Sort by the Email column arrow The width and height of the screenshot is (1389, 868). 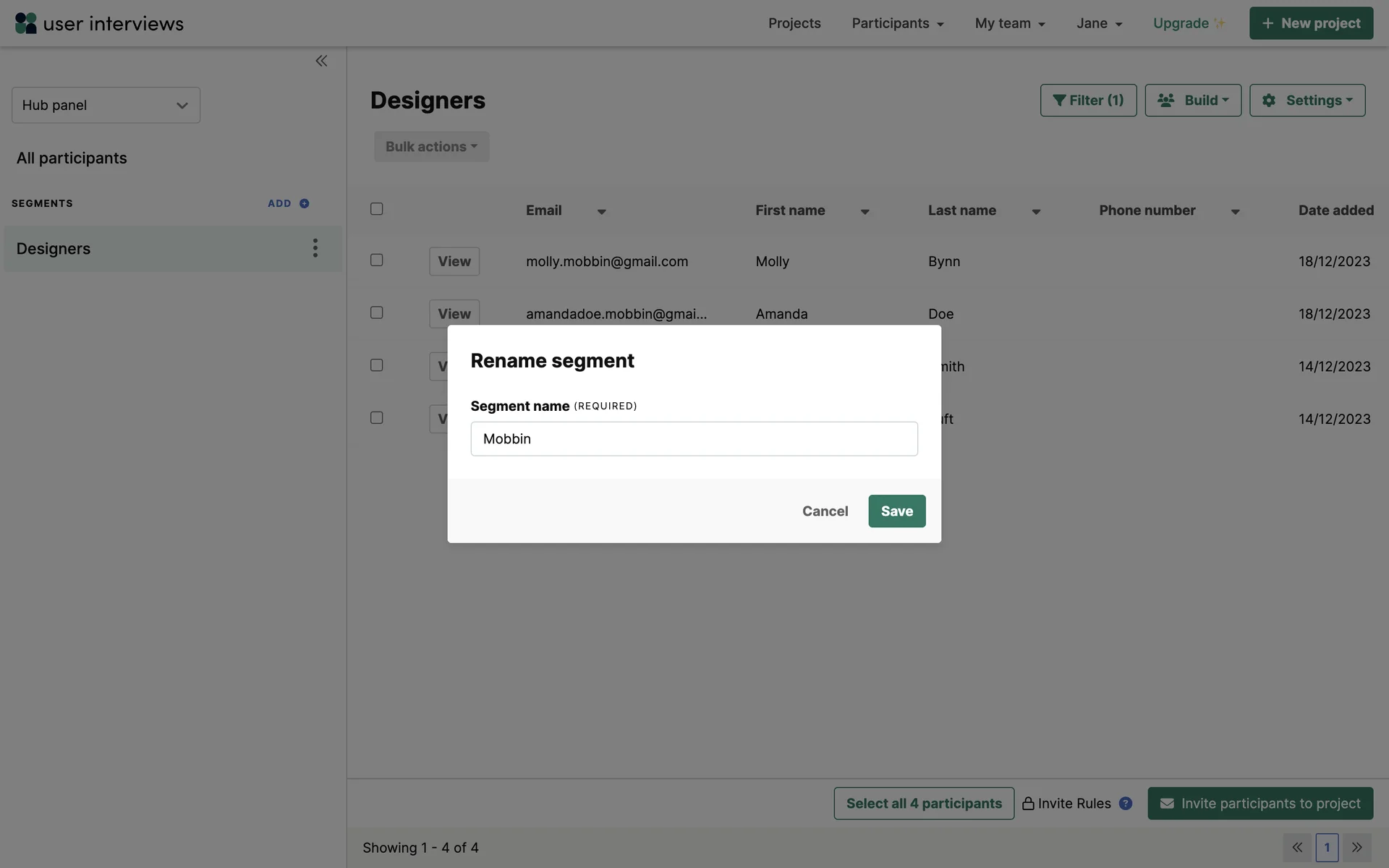[x=601, y=212]
